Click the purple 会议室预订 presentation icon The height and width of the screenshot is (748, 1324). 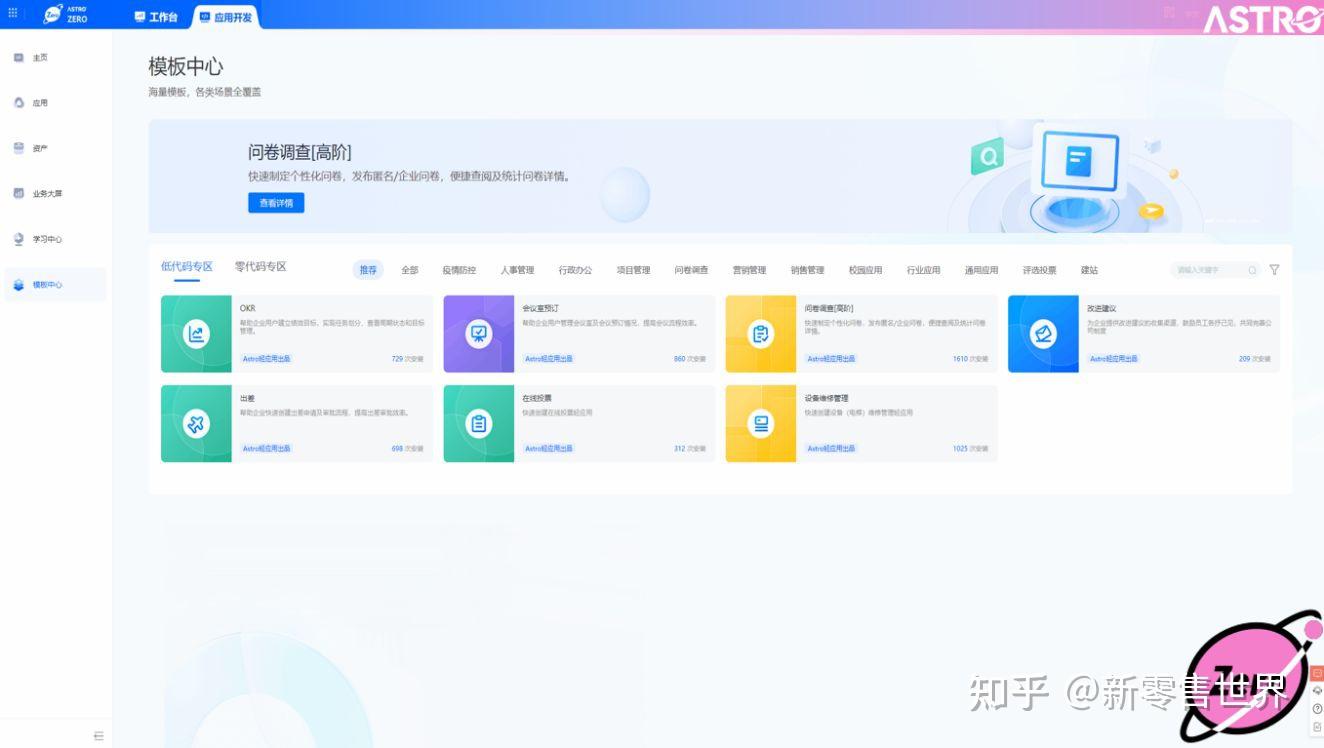tap(478, 331)
